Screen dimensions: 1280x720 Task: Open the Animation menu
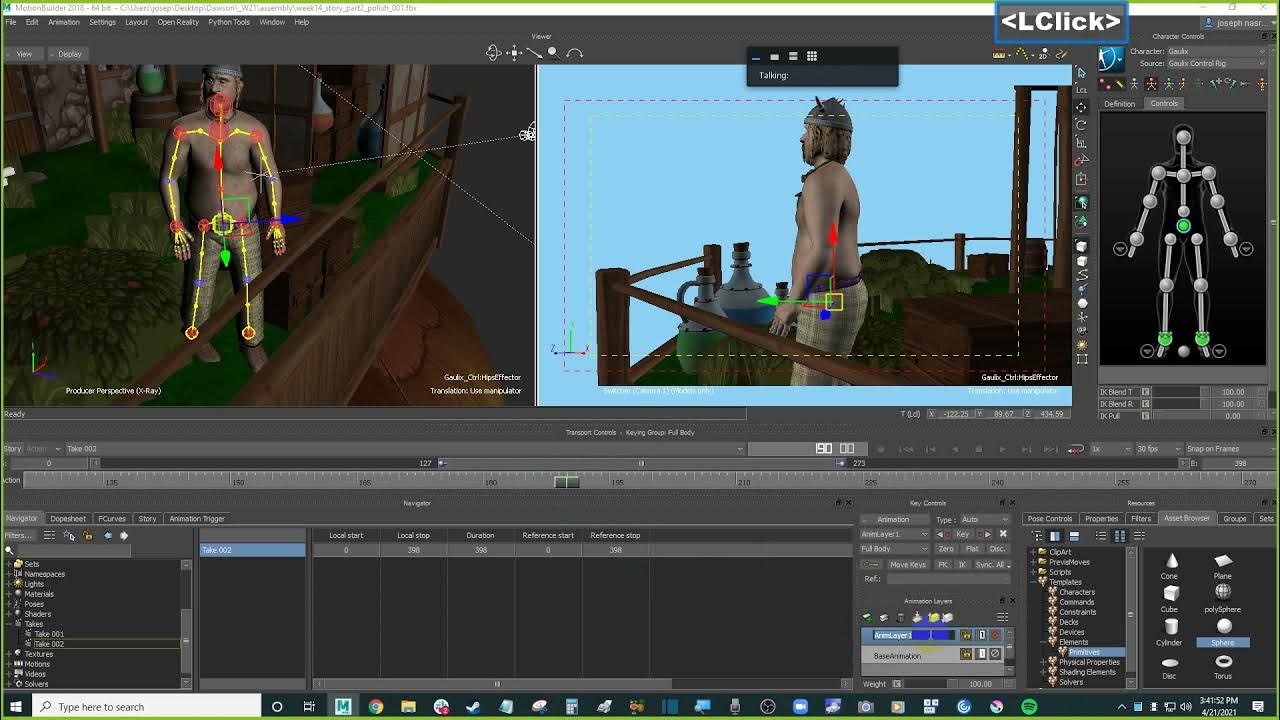tap(63, 22)
